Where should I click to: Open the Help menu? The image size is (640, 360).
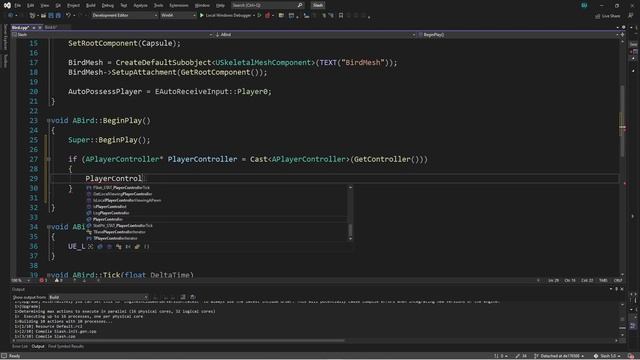click(220, 5)
